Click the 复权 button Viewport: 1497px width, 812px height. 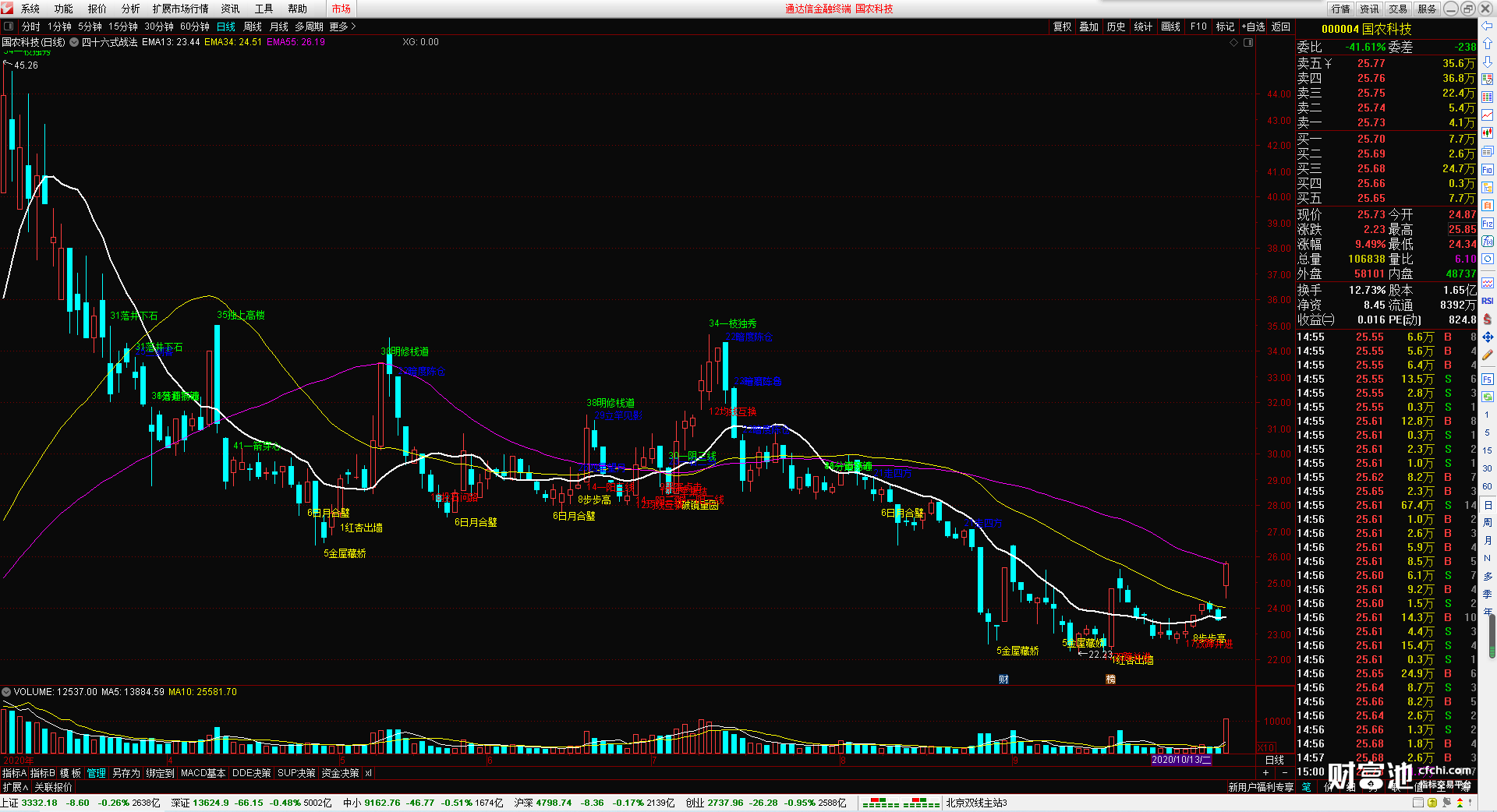[1063, 26]
